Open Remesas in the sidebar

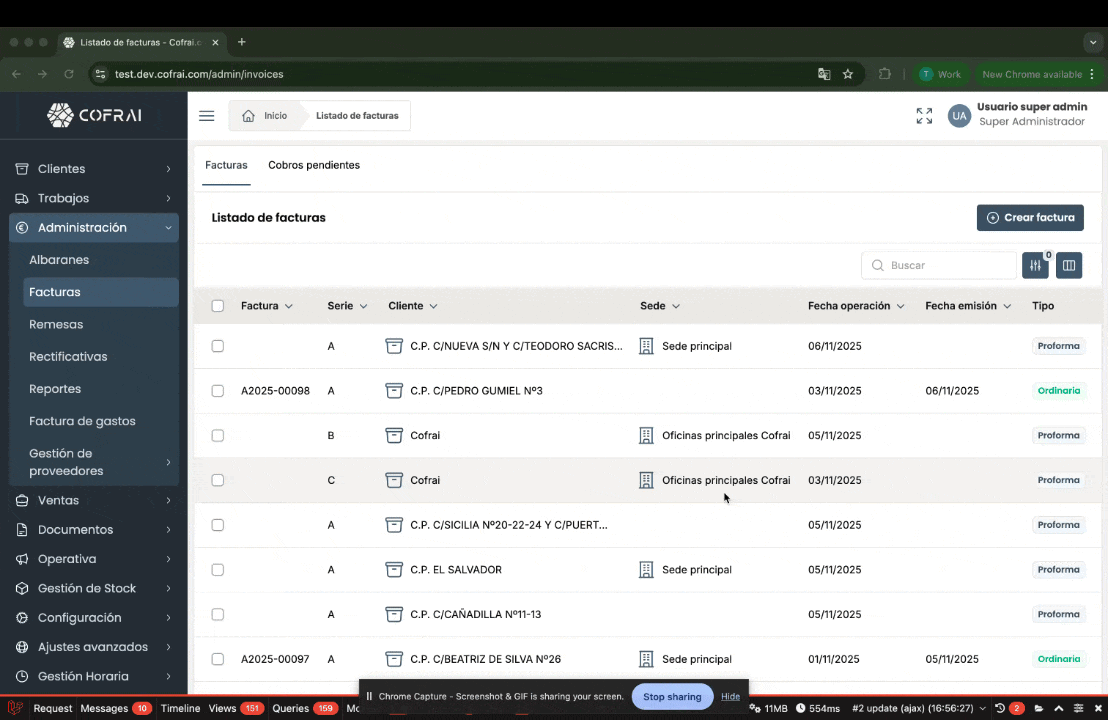(56, 324)
